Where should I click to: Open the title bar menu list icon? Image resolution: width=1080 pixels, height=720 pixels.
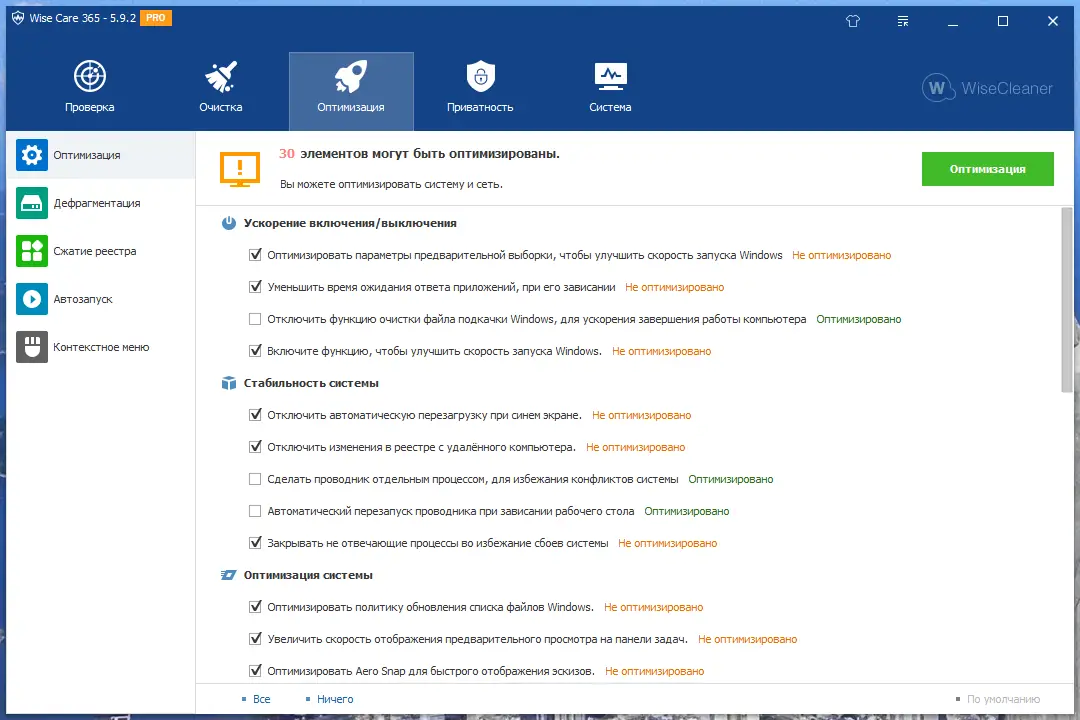point(903,21)
